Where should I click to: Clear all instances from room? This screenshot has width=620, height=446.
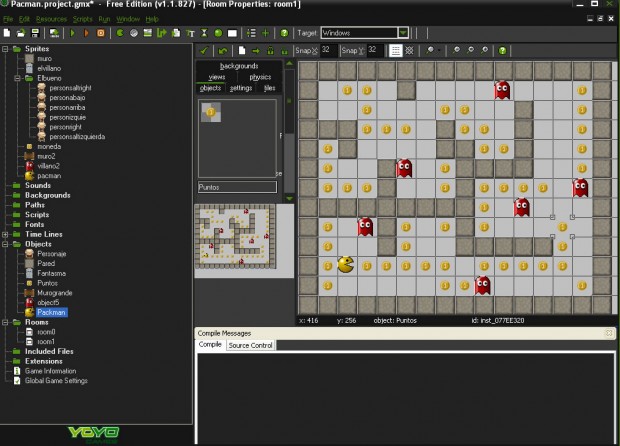[242, 51]
